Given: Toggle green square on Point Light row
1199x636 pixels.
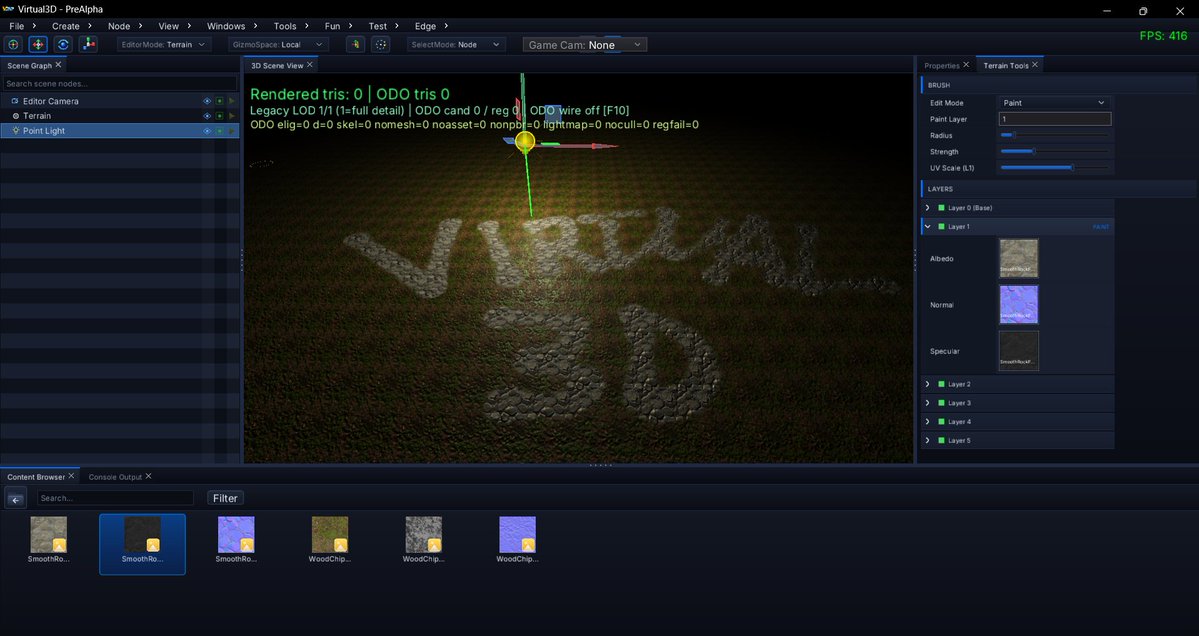Looking at the screenshot, I should coord(219,131).
